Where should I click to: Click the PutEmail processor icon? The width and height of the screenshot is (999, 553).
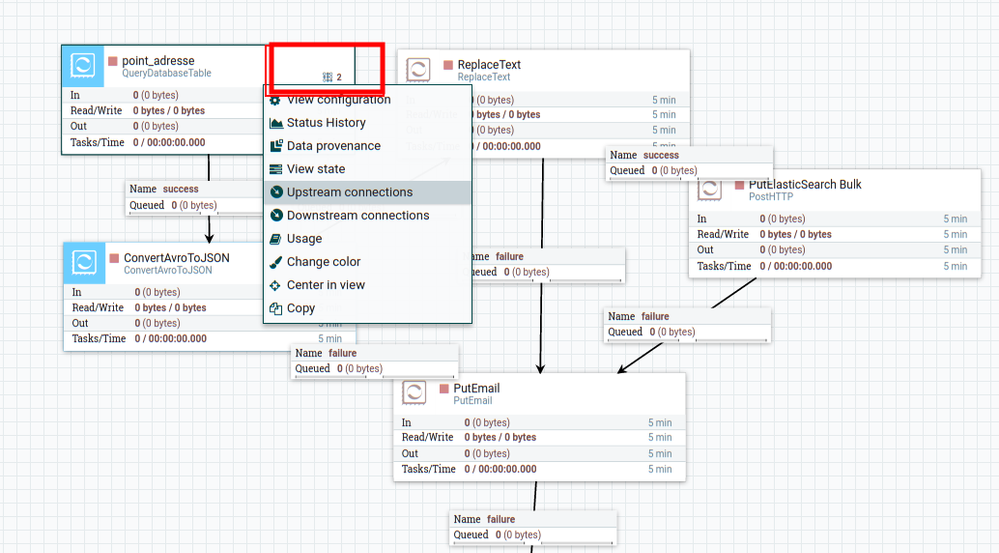[414, 392]
